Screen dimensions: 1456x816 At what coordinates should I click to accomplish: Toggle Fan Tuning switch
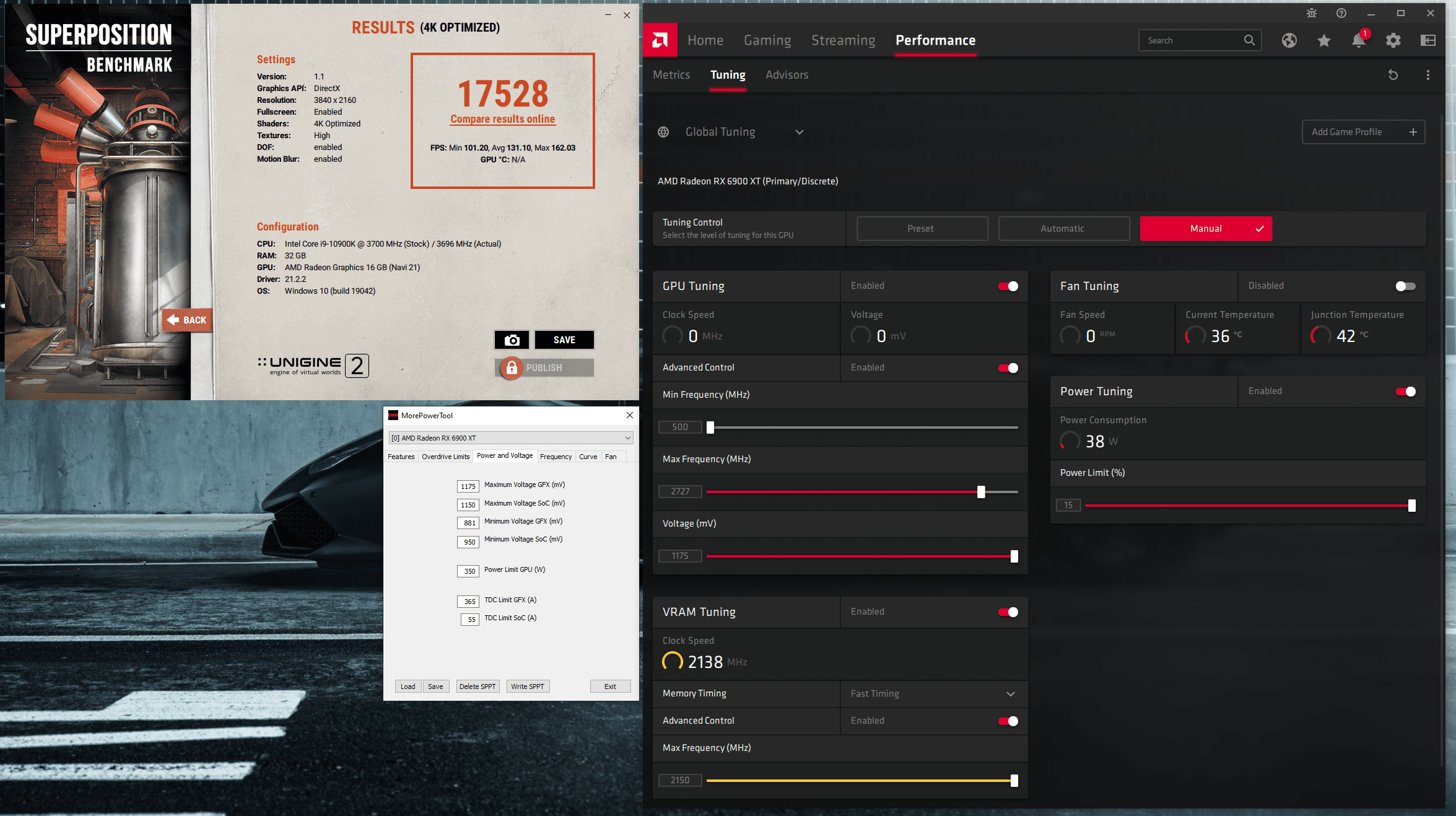point(1406,286)
